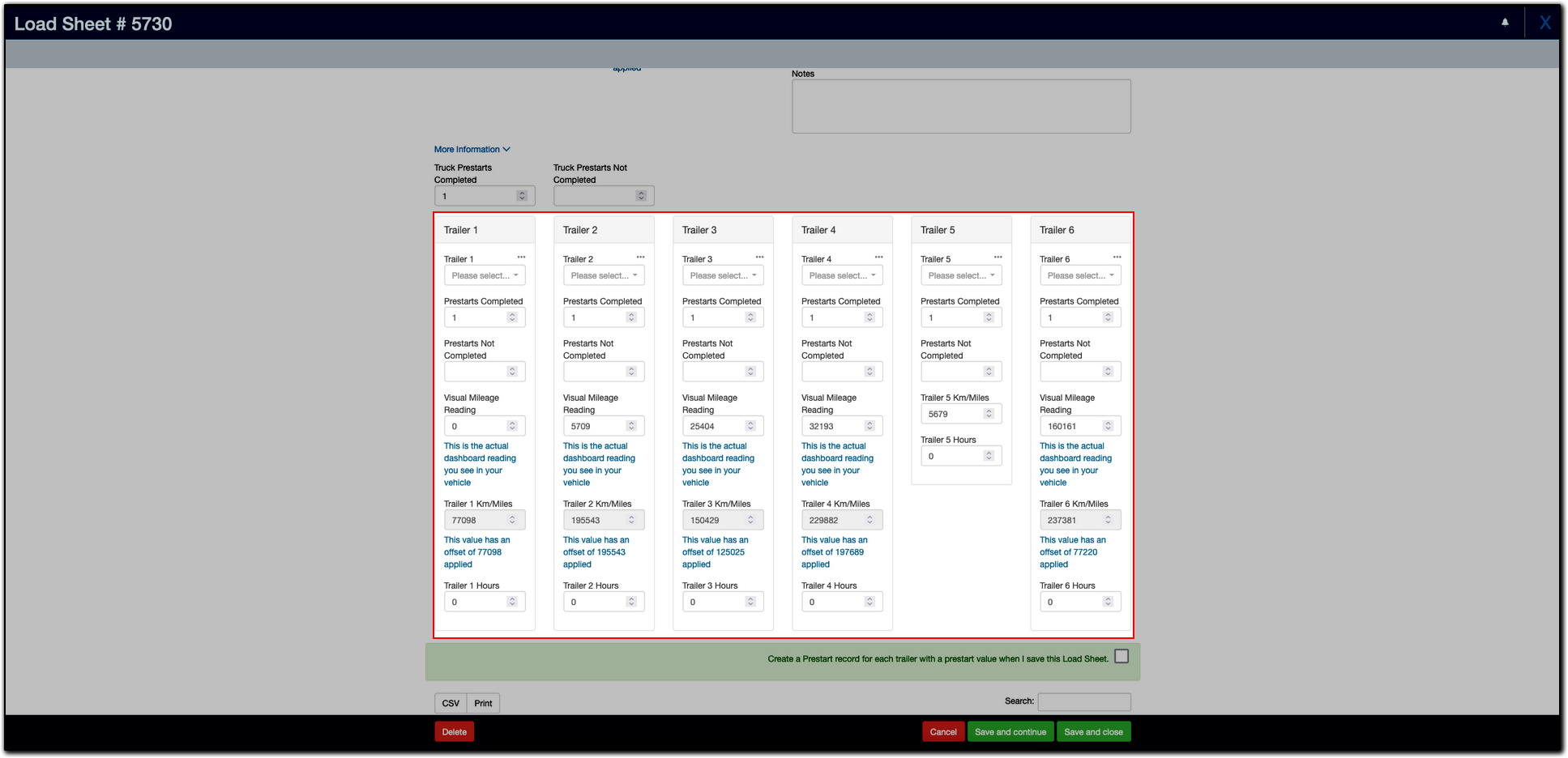
Task: Close Load Sheet with the X icon
Action: 1545,23
